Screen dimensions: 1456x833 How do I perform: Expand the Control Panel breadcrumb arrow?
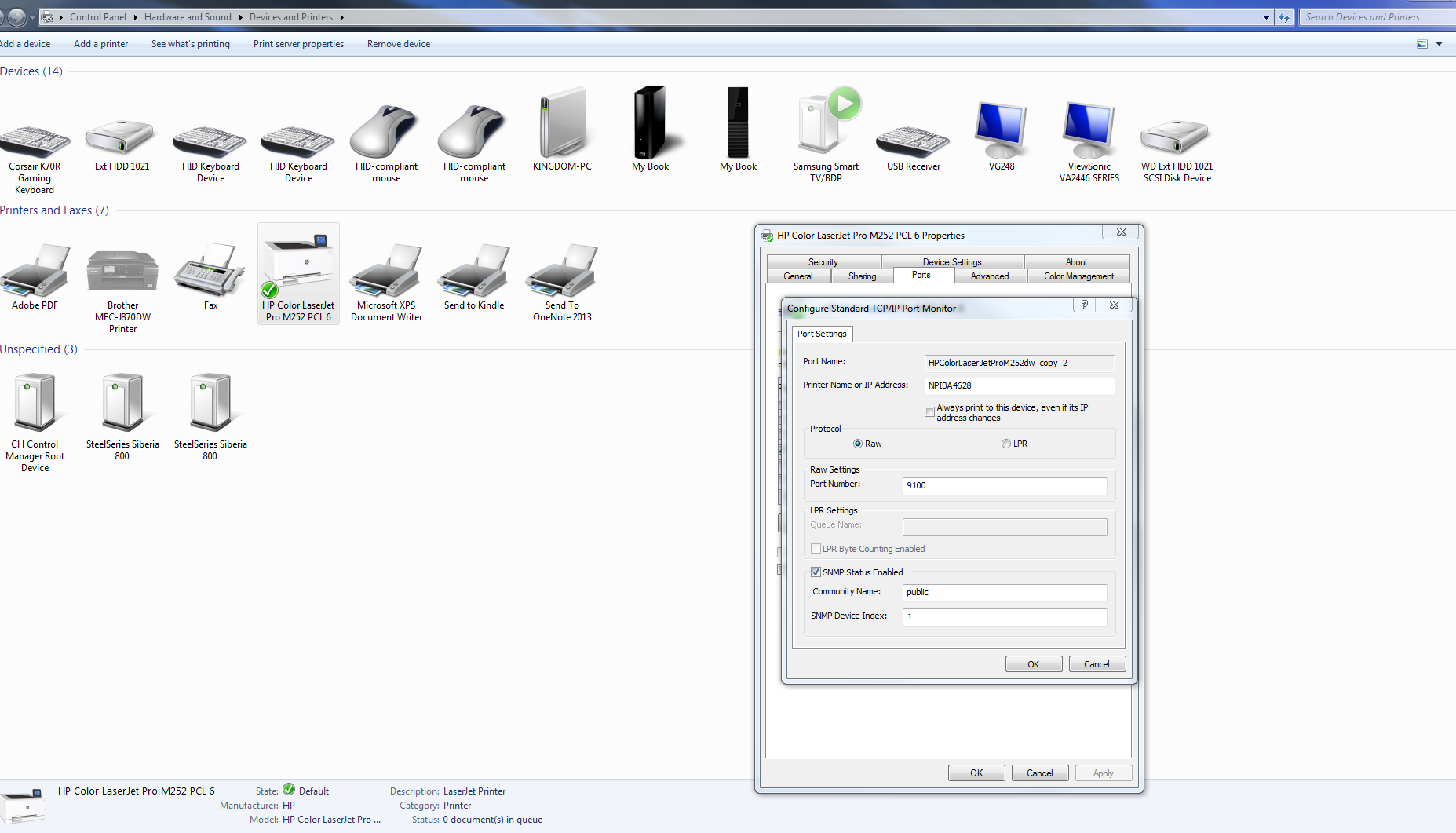click(x=135, y=17)
